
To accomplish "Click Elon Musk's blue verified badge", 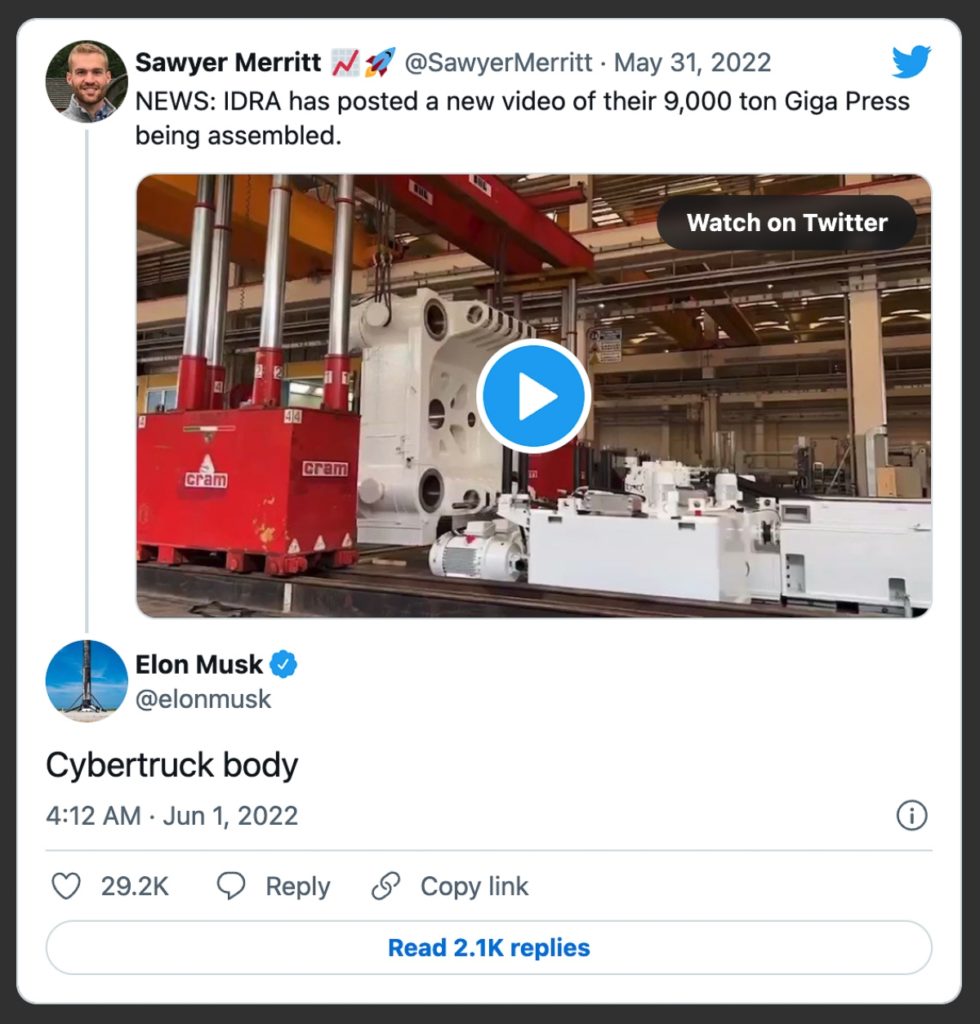I will [x=285, y=664].
